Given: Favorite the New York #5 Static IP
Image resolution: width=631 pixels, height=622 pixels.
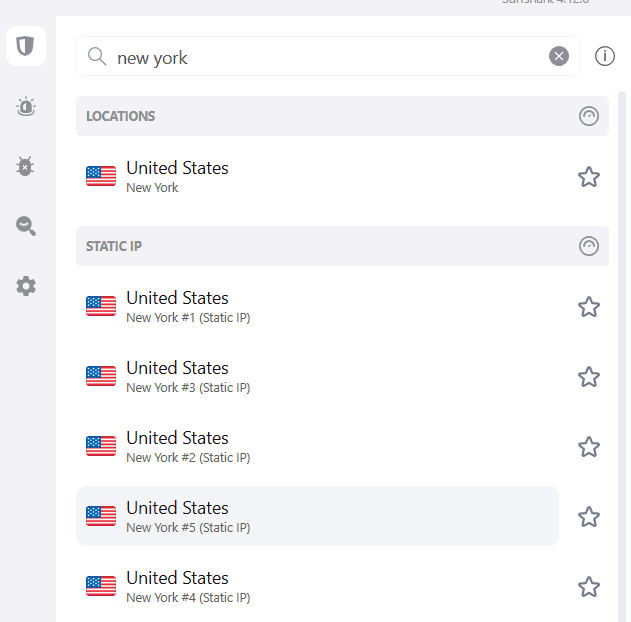Looking at the screenshot, I should (589, 517).
